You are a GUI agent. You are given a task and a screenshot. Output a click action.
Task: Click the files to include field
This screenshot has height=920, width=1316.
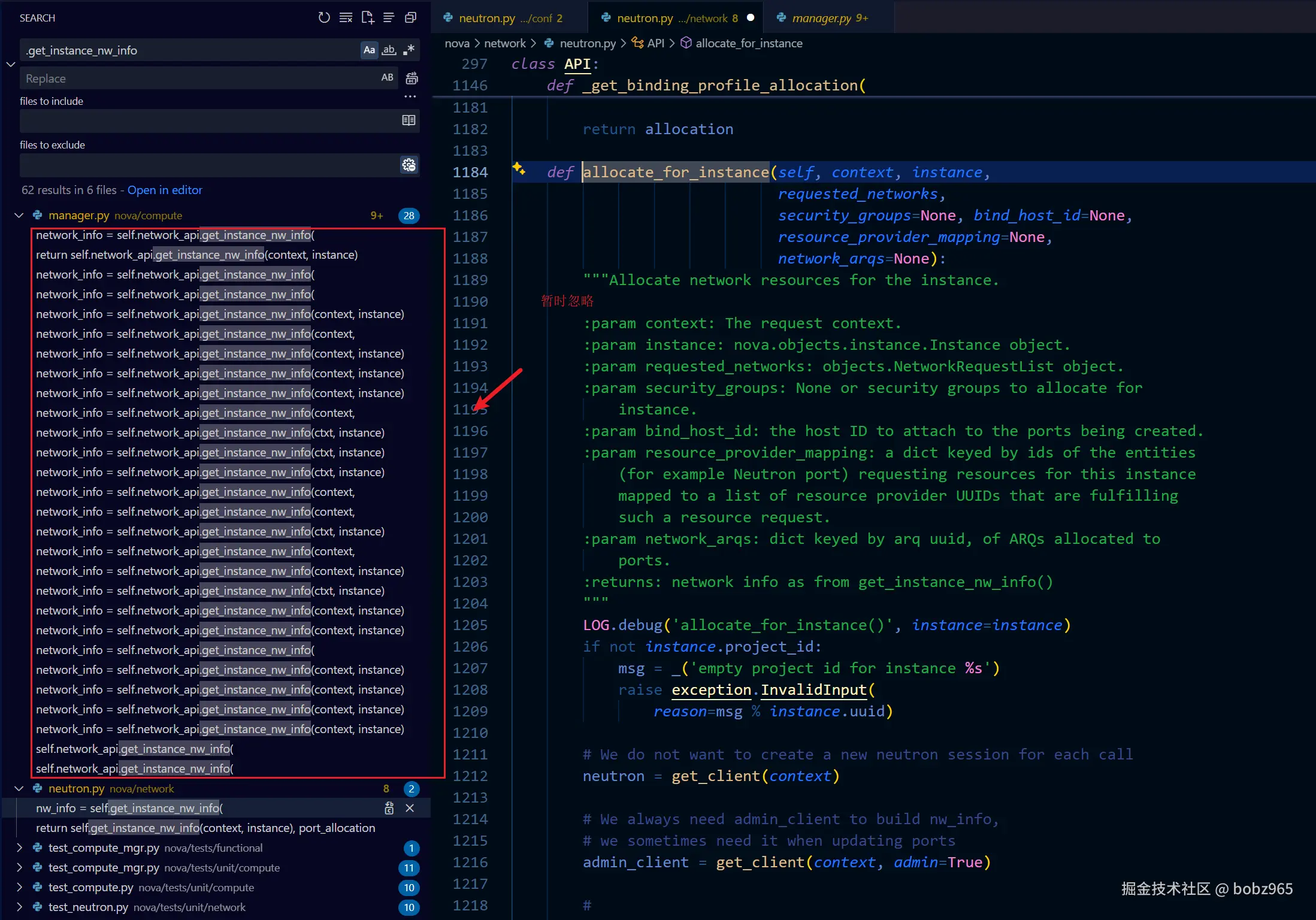click(x=210, y=120)
